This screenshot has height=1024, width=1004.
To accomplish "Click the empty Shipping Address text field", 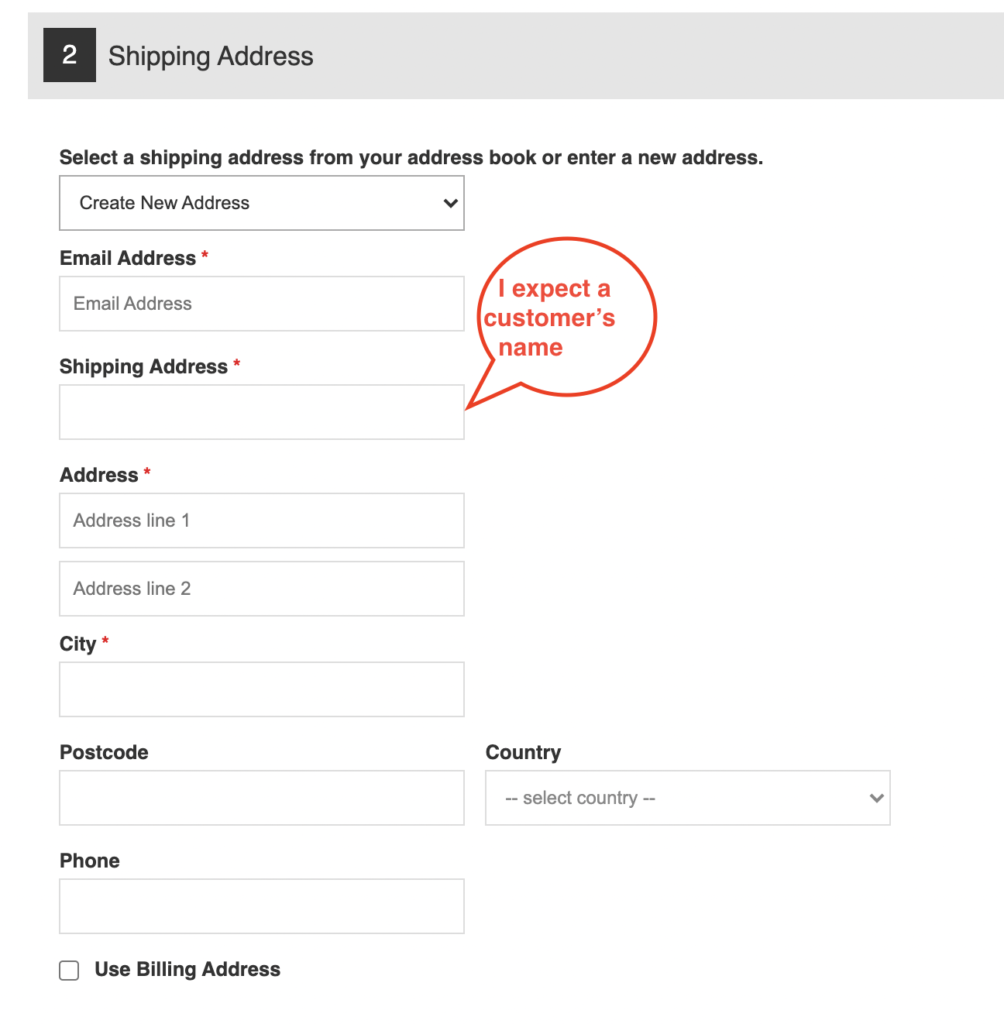I will click(261, 412).
